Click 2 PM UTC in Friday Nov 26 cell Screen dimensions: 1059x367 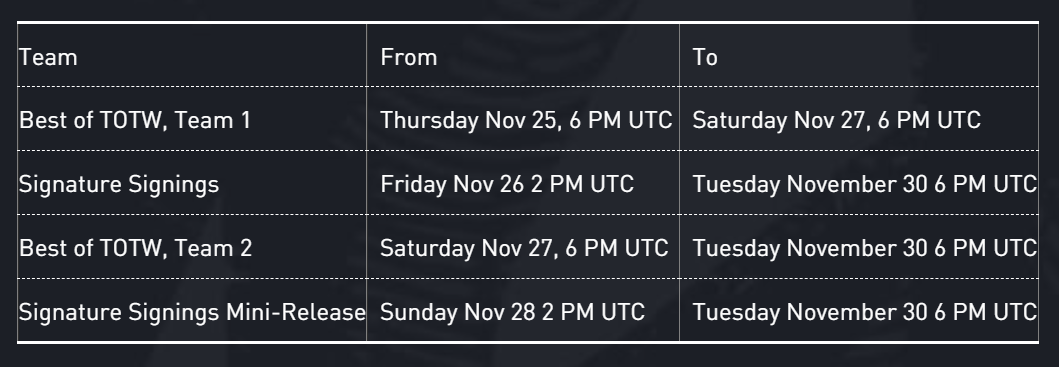582,184
